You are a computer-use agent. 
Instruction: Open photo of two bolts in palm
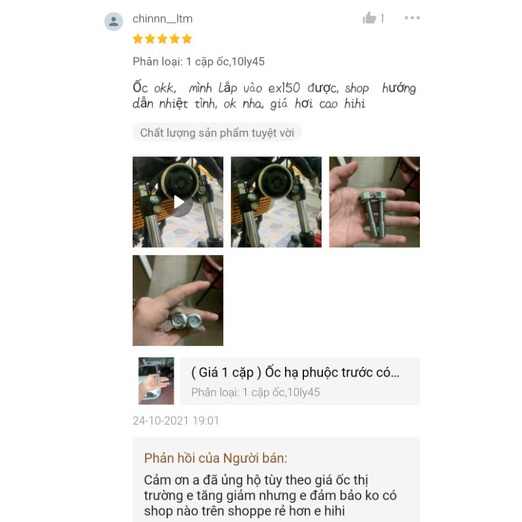[x=375, y=202]
